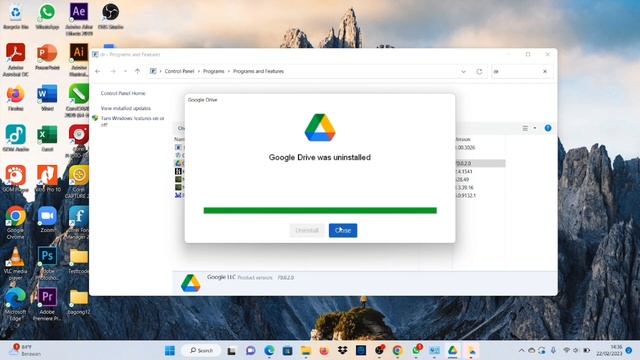Open Word desktop shortcut
Viewport: 640px width, 360px height.
pyautogui.click(x=47, y=98)
